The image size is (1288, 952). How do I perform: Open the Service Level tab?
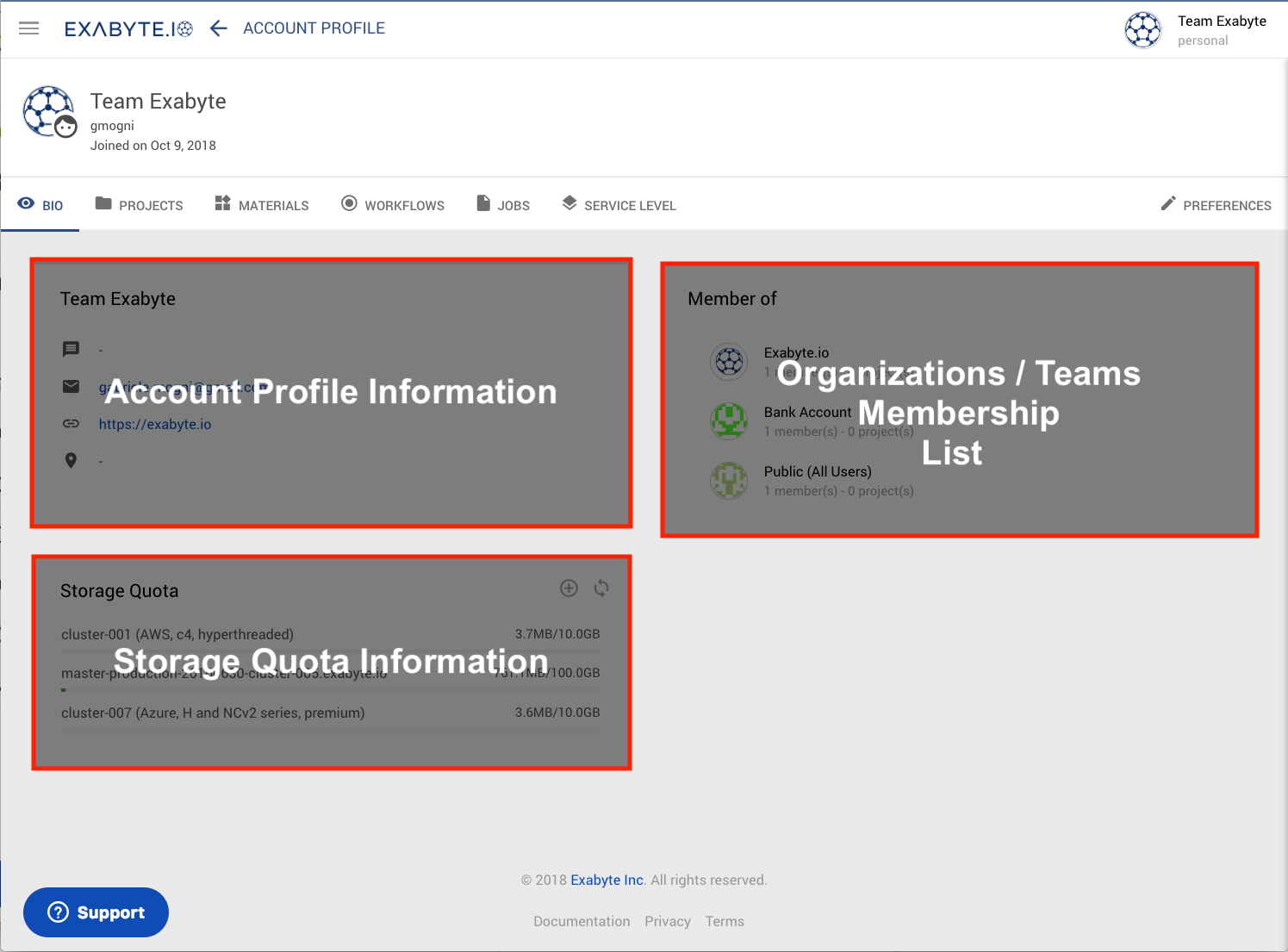click(619, 205)
